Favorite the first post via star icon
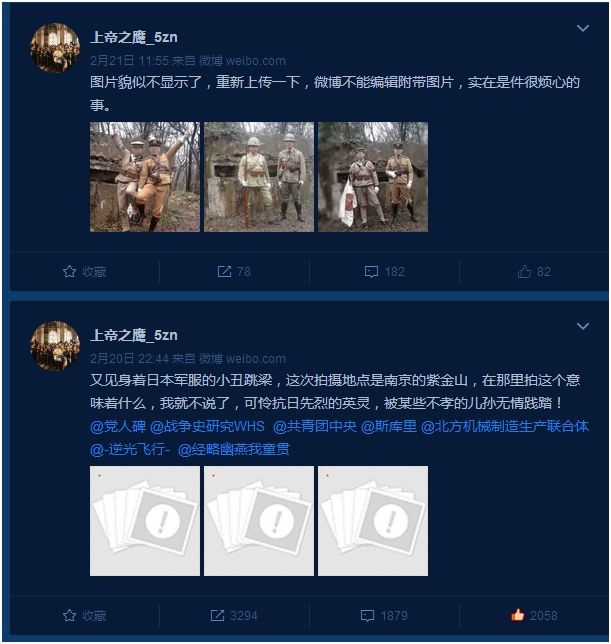The width and height of the screenshot is (611, 644). click(85, 271)
